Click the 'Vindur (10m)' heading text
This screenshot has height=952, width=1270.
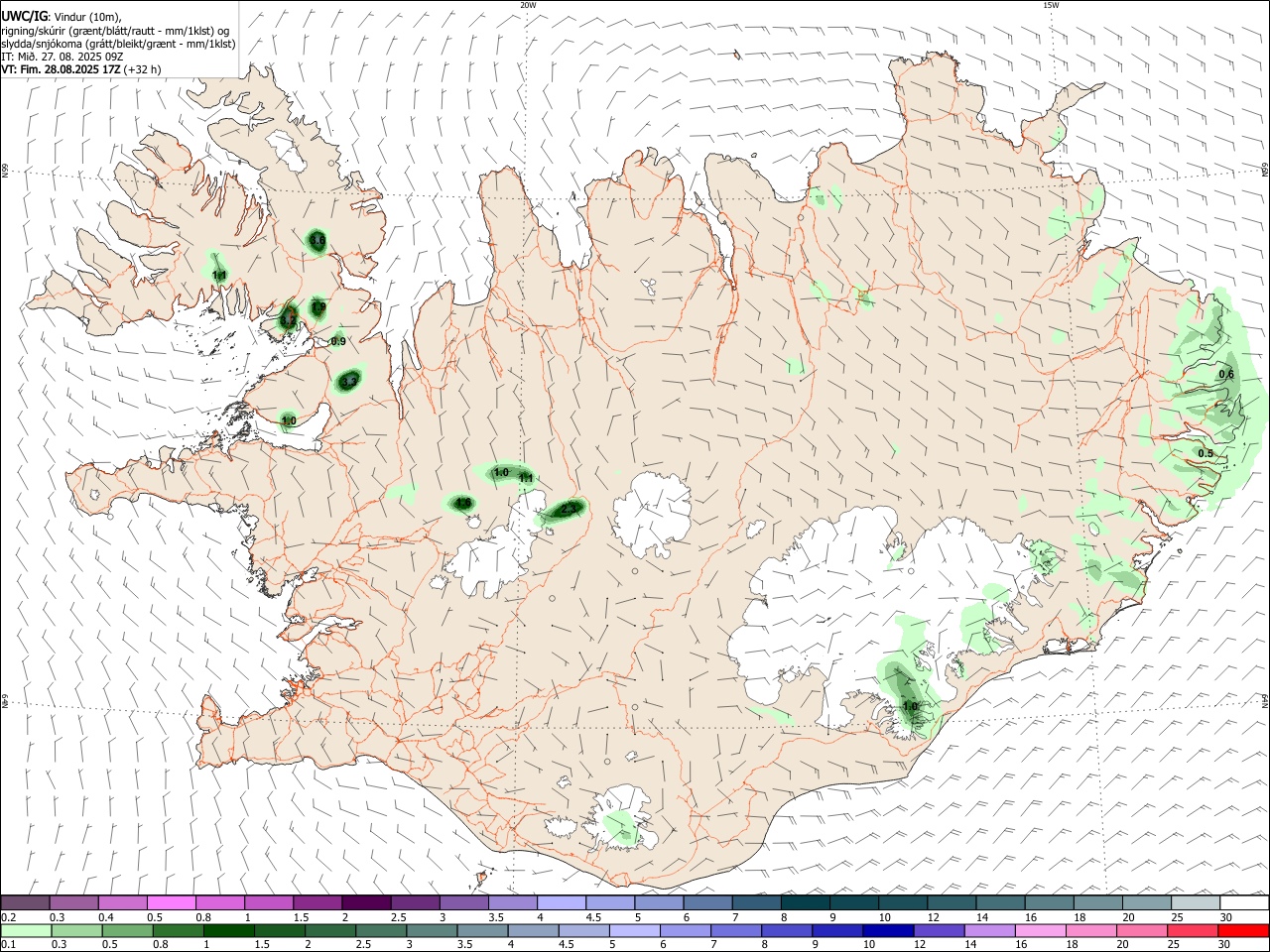tap(88, 16)
